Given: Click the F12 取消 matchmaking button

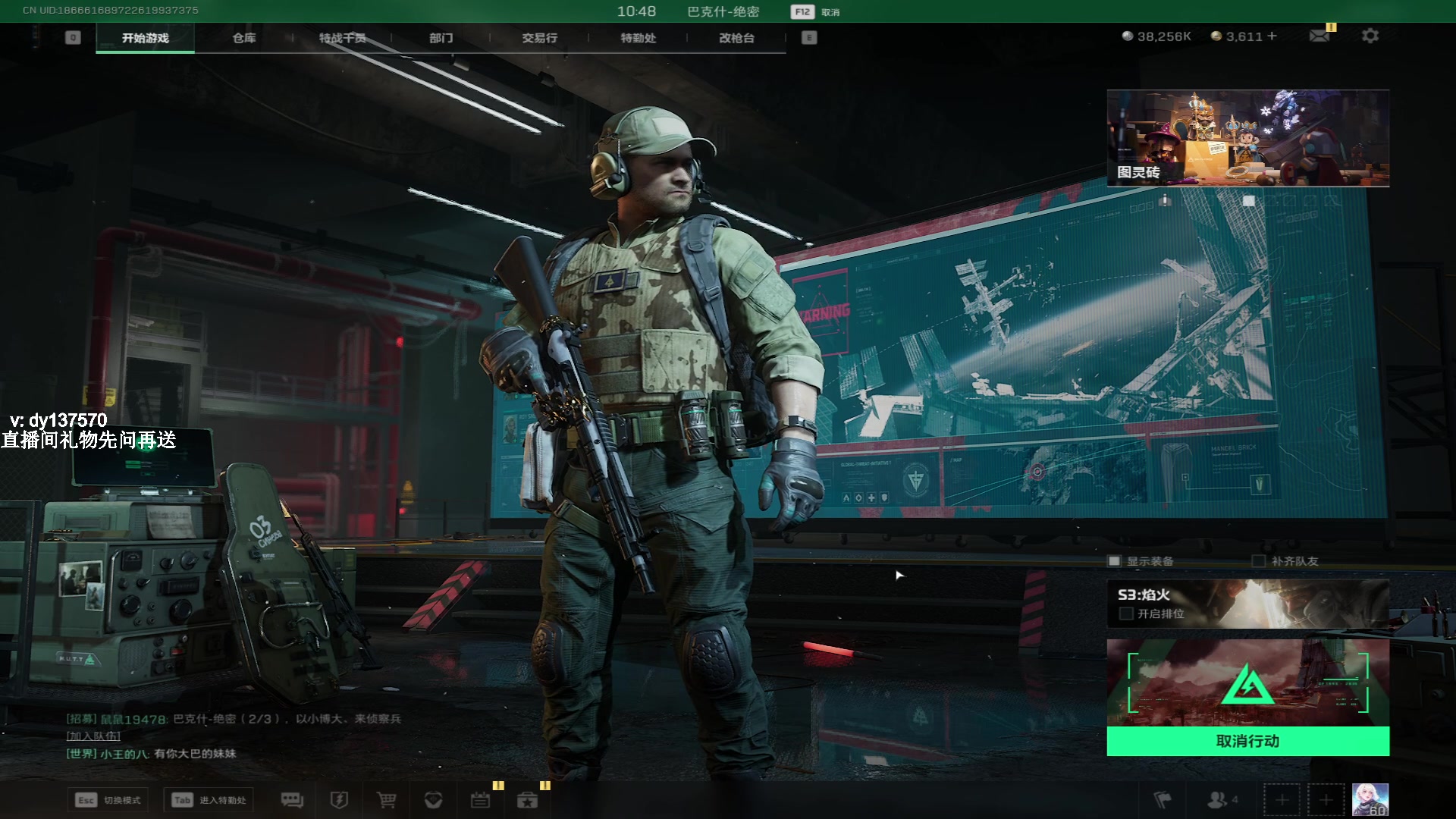Looking at the screenshot, I should pos(815,11).
